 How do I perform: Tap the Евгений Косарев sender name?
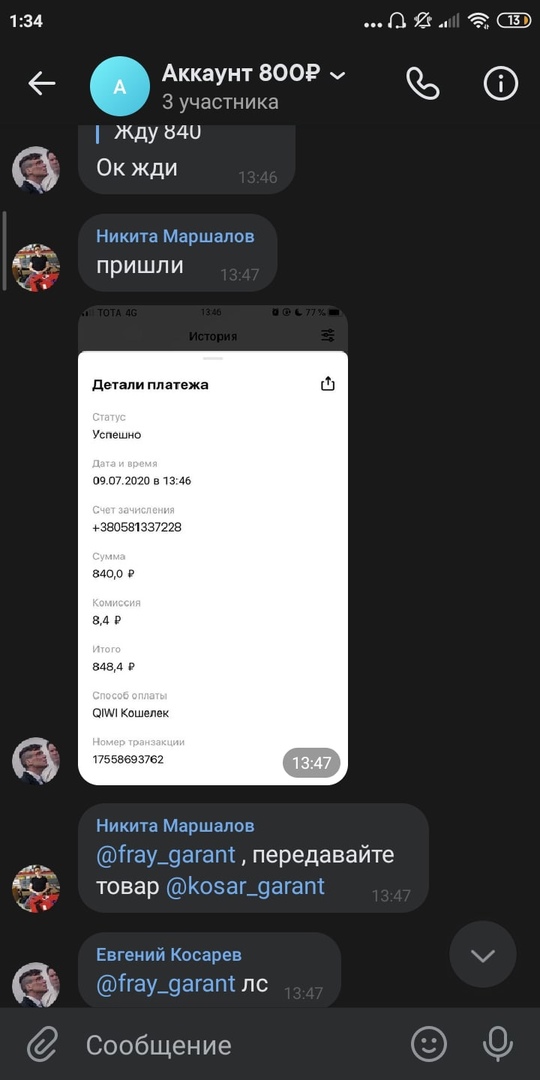(x=169, y=955)
